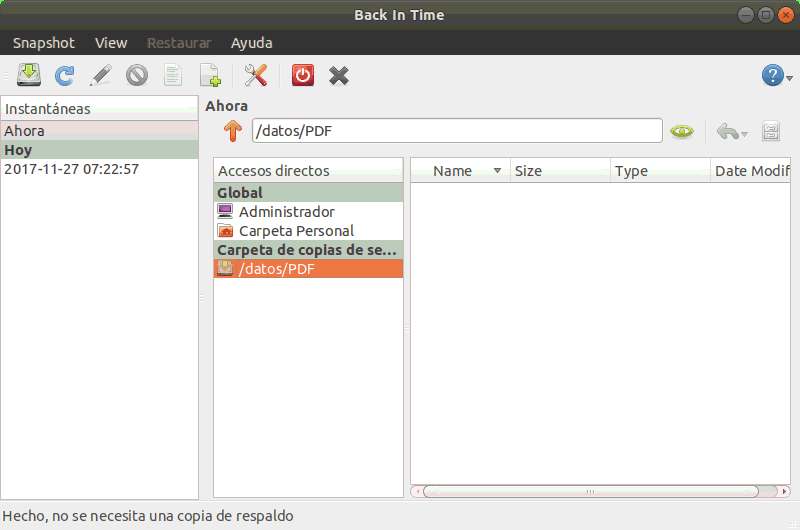Toggle shutdown after snapshot red power icon
Viewport: 800px width, 530px height.
tap(303, 75)
